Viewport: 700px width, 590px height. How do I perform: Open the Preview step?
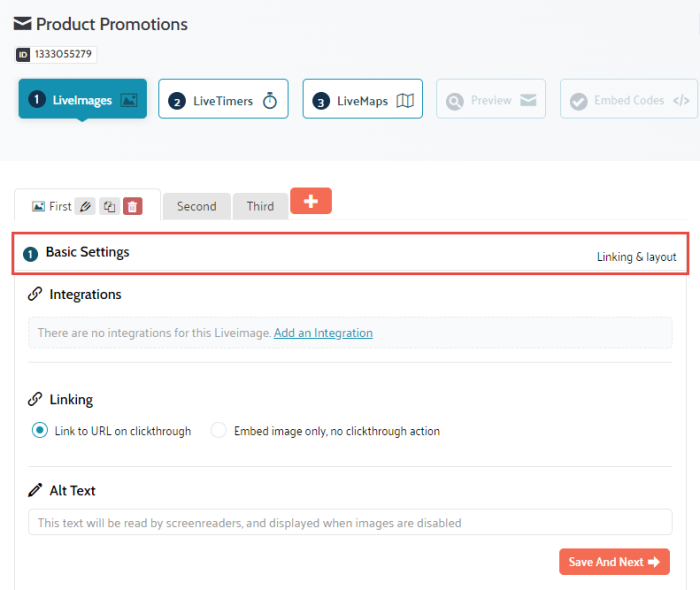click(x=490, y=100)
